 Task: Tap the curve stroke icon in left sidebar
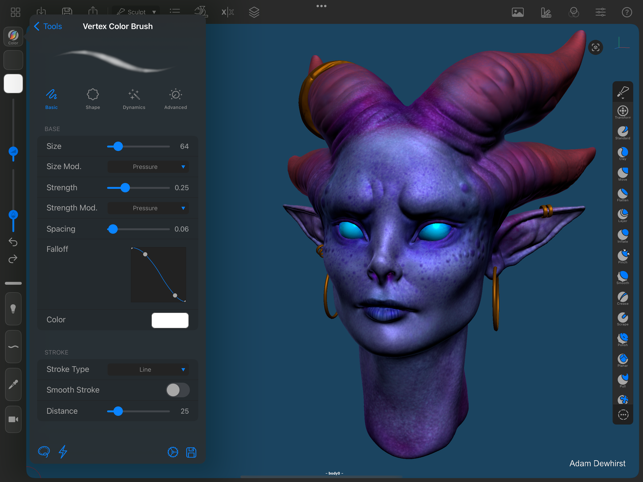coord(13,347)
